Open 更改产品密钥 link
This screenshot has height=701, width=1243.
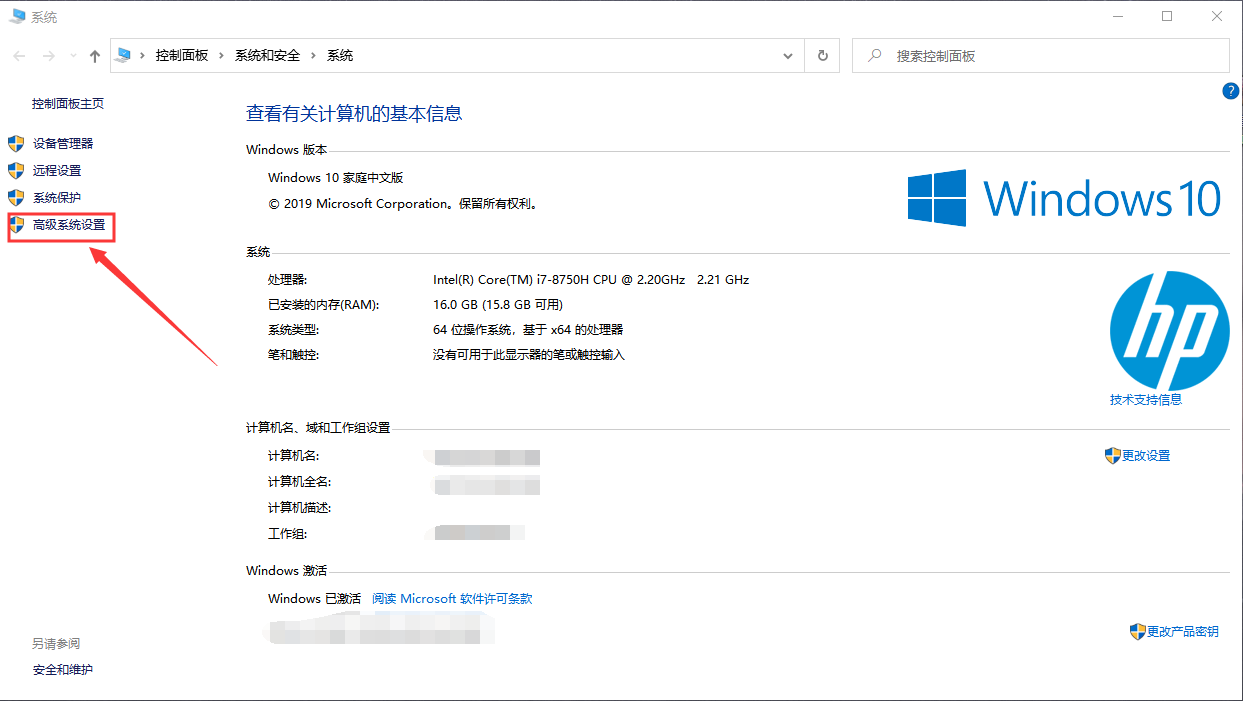1183,632
